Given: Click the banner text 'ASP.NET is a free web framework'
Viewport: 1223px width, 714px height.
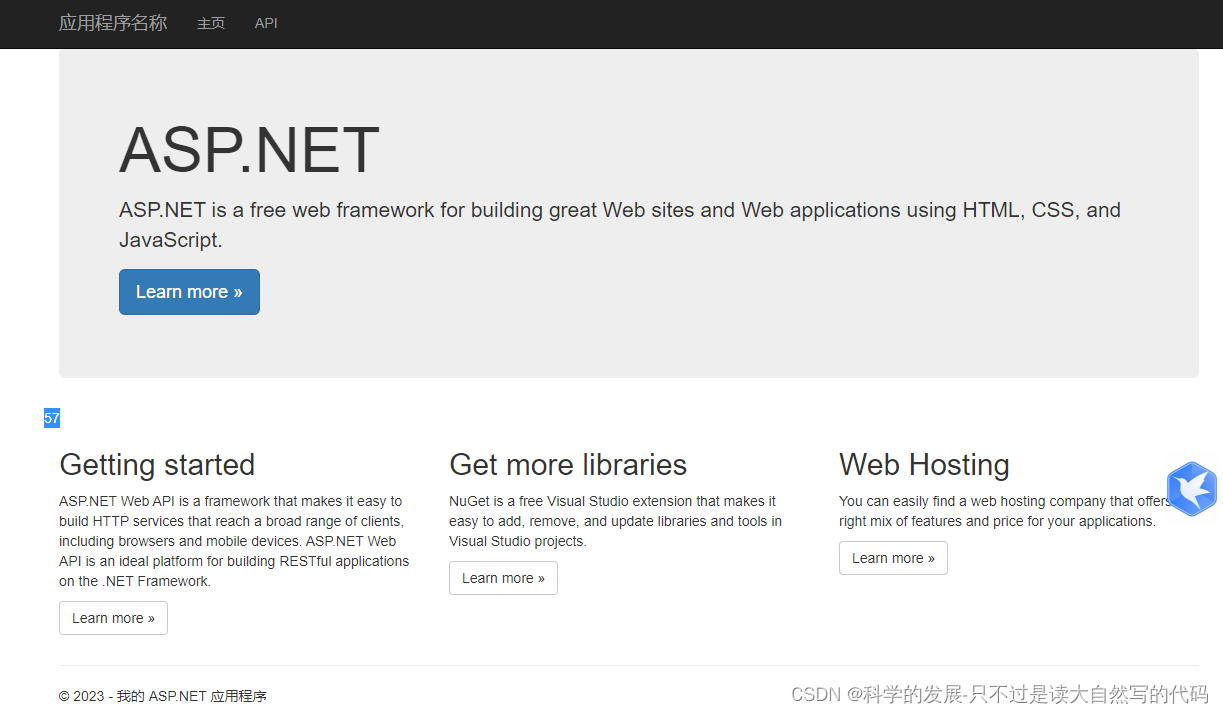Looking at the screenshot, I should coord(620,225).
